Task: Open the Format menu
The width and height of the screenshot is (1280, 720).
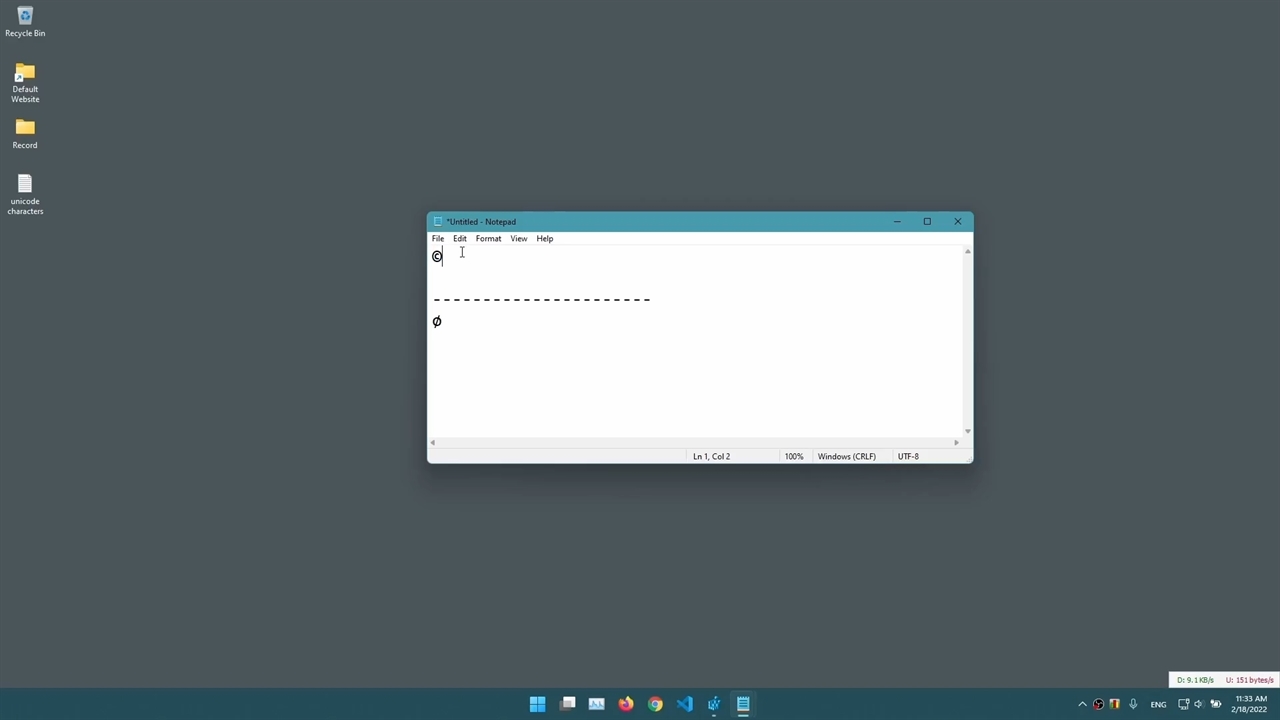Action: tap(488, 239)
